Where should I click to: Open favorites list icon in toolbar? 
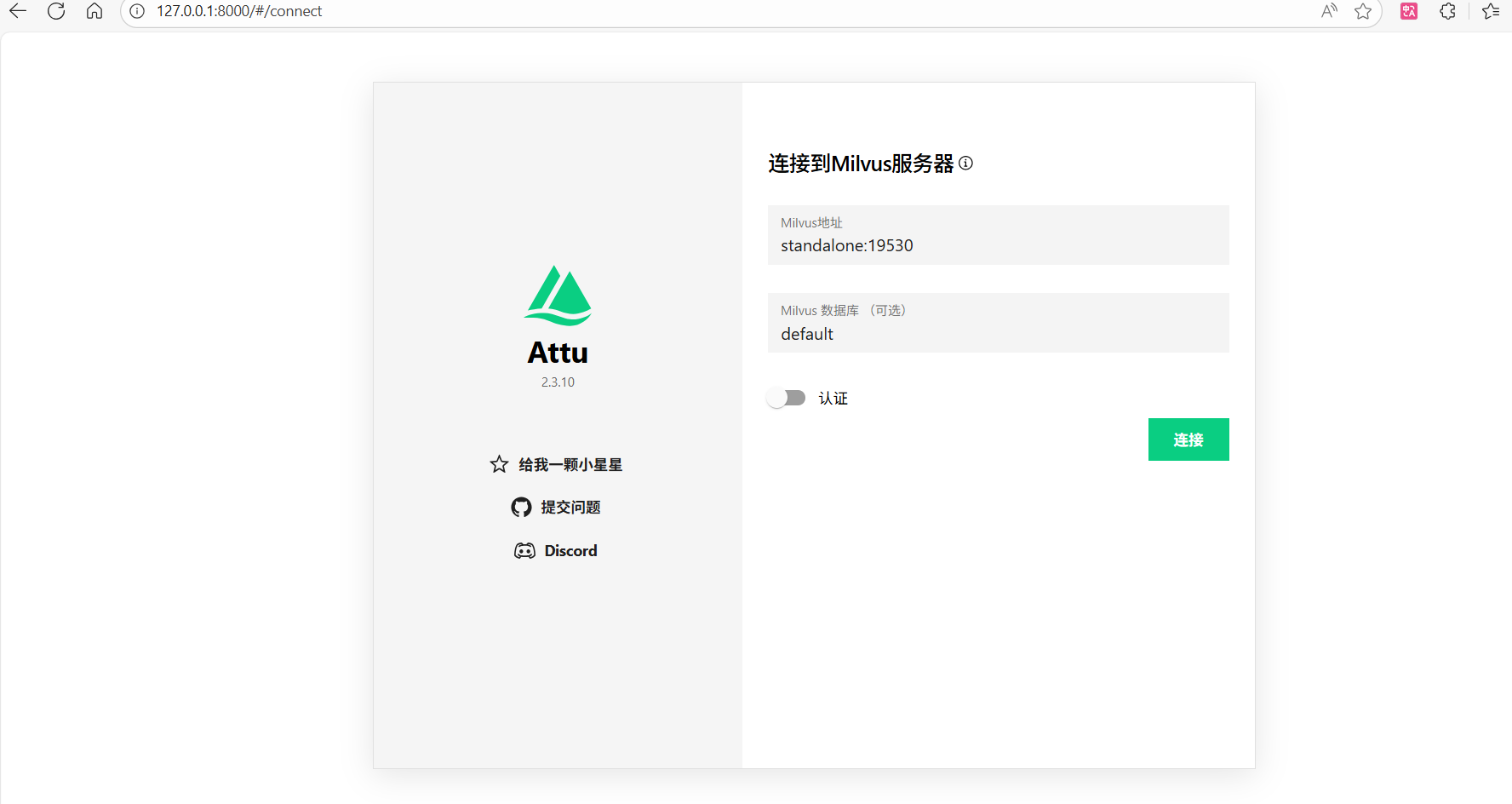click(x=1491, y=11)
